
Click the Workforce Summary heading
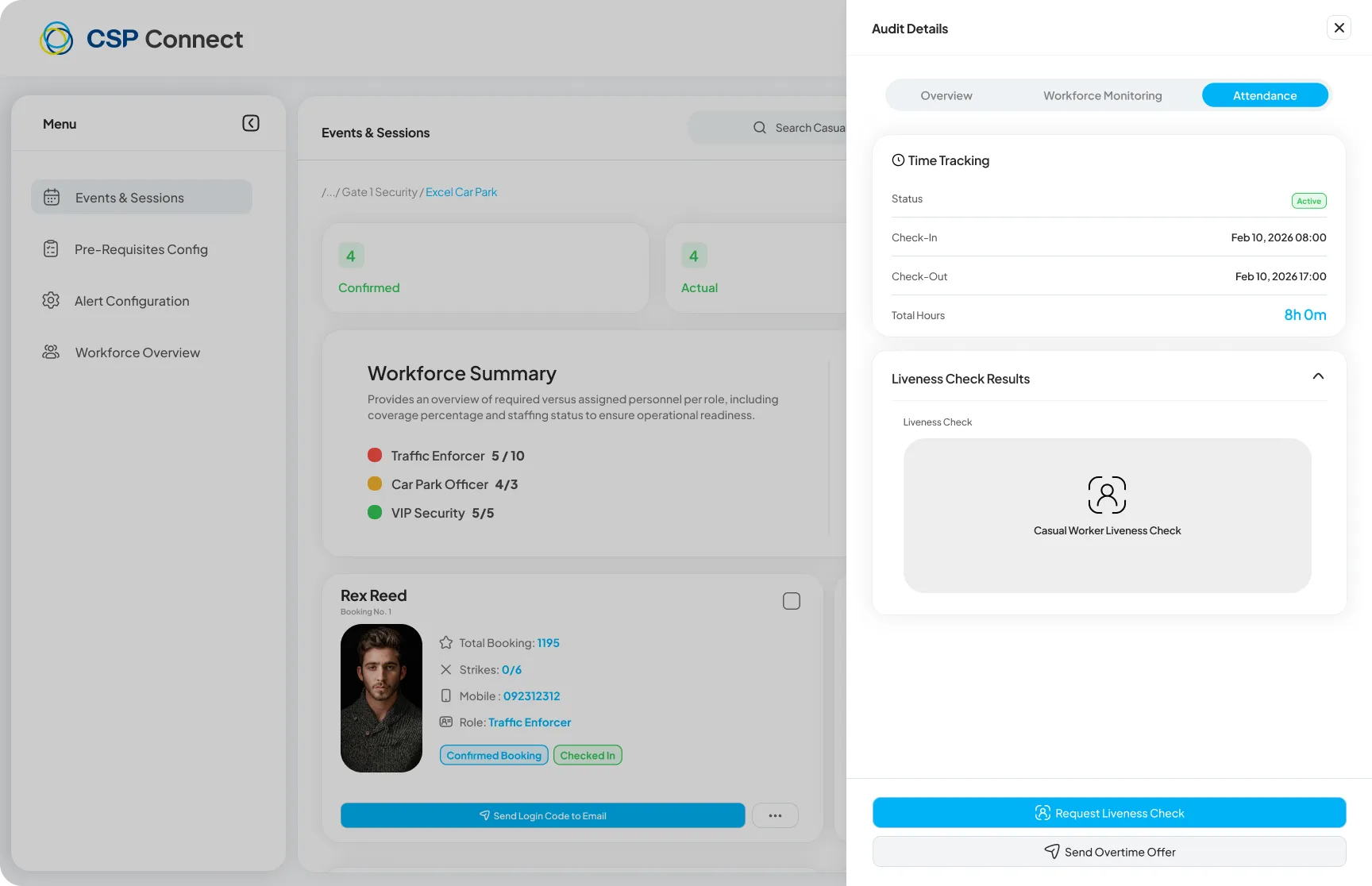tap(462, 373)
